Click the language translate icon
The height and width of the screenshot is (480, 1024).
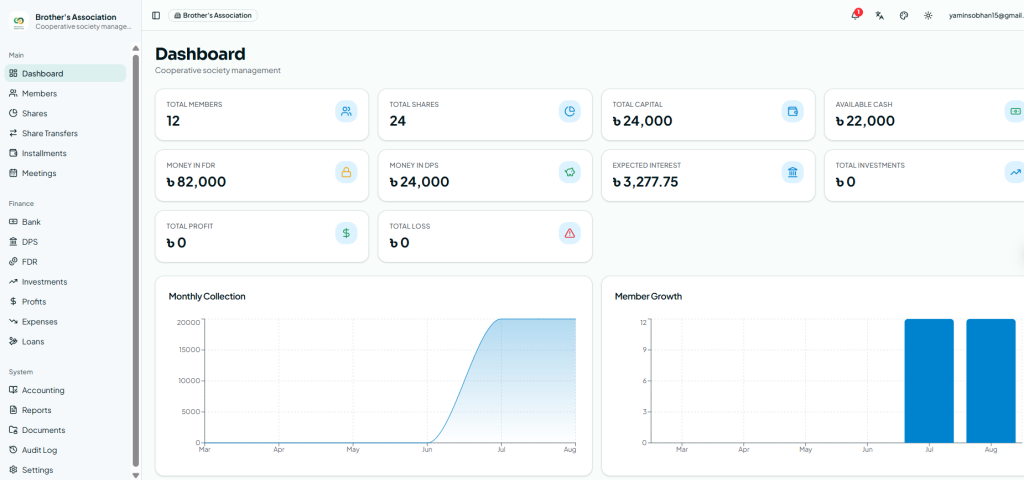[880, 15]
